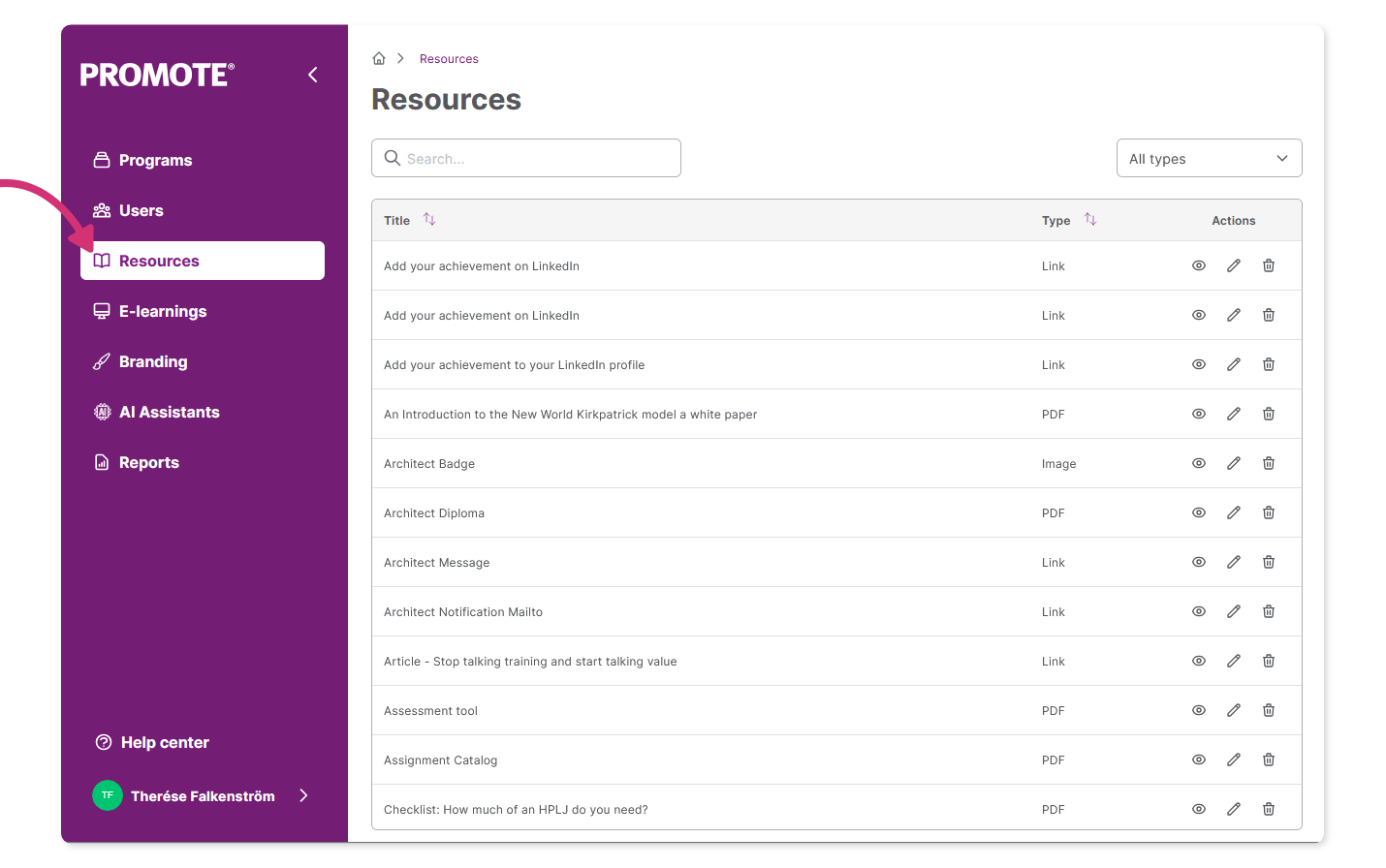
Task: Focus the Search resources field
Action: coord(526,158)
